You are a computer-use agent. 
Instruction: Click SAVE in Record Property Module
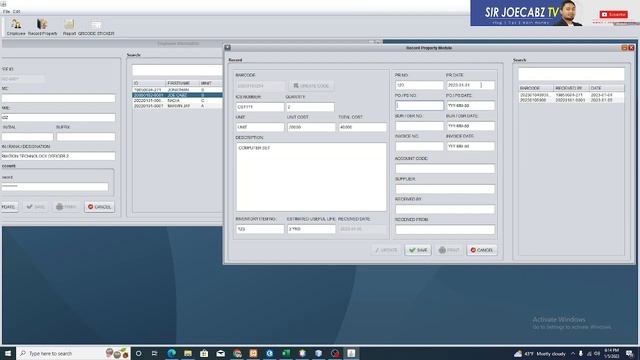(418, 250)
